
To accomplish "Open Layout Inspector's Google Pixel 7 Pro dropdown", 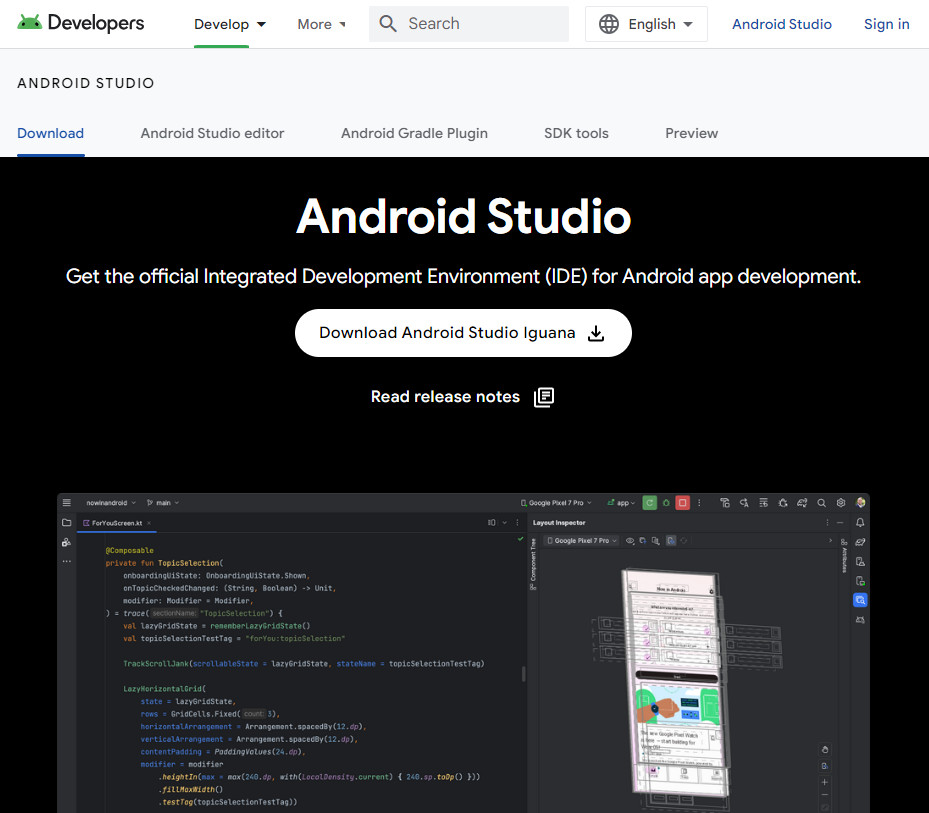I will coord(582,540).
